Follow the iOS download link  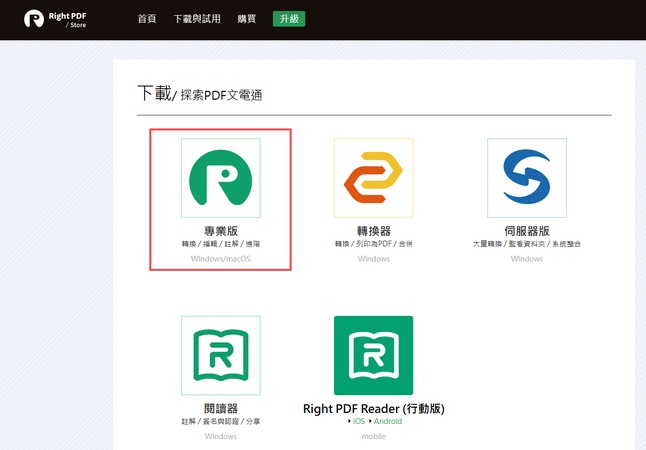tap(359, 421)
